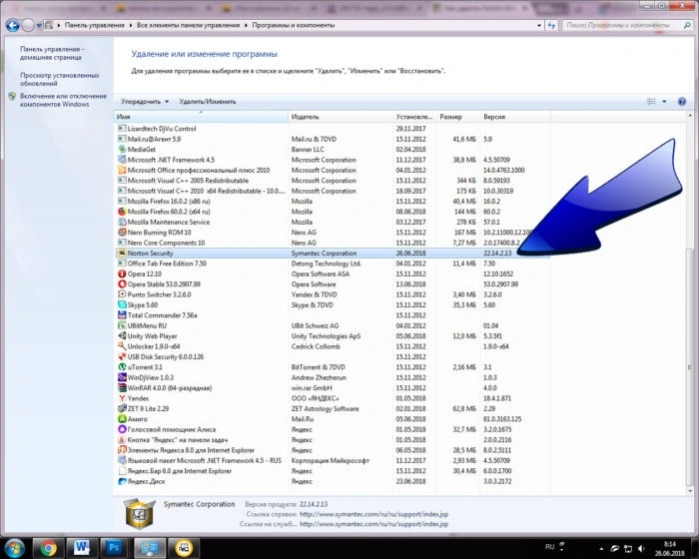Click Панель управления breadcrumb segment
The width and height of the screenshot is (699, 559).
click(x=95, y=25)
